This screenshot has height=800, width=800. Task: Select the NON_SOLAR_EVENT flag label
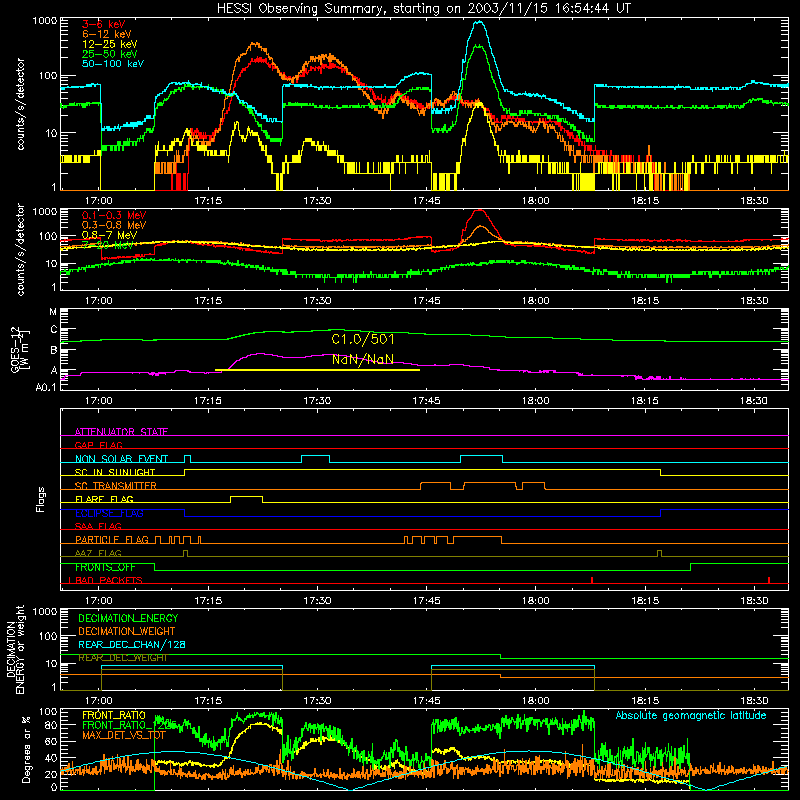coord(121,459)
